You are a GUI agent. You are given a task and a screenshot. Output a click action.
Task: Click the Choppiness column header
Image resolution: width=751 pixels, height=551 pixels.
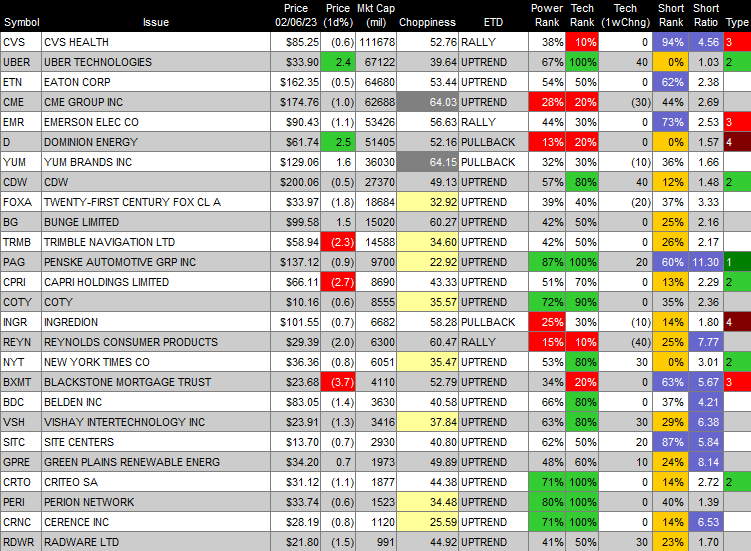pos(427,22)
